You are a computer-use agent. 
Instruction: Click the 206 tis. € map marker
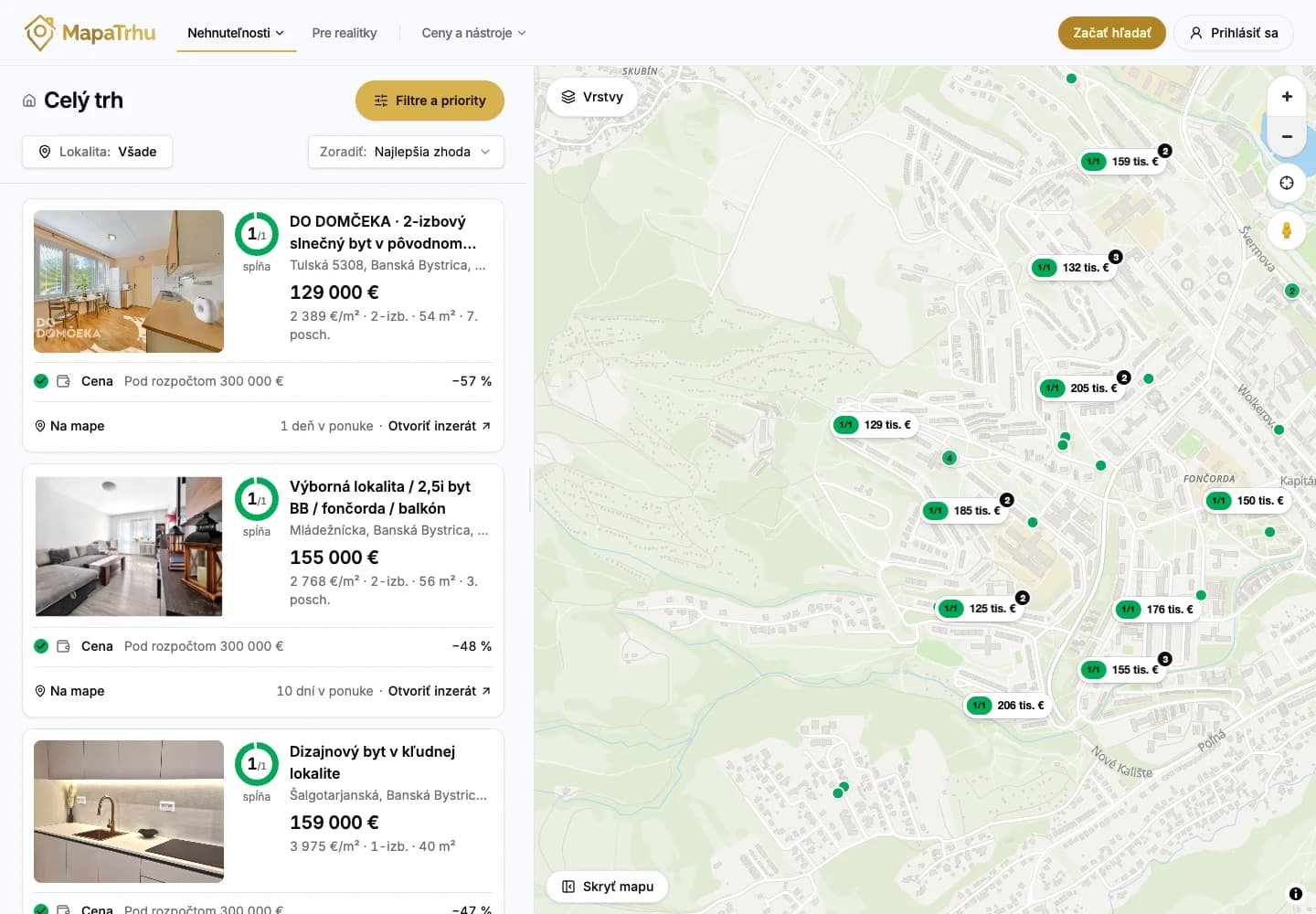coord(1008,706)
